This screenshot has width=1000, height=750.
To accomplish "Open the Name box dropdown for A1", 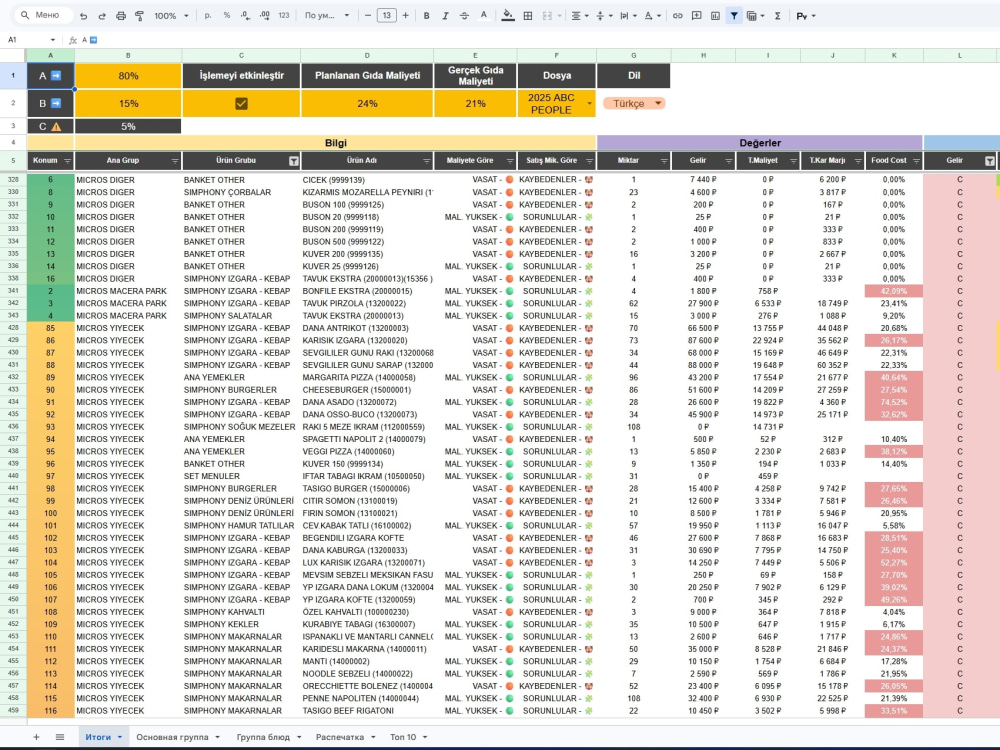I will click(x=53, y=40).
